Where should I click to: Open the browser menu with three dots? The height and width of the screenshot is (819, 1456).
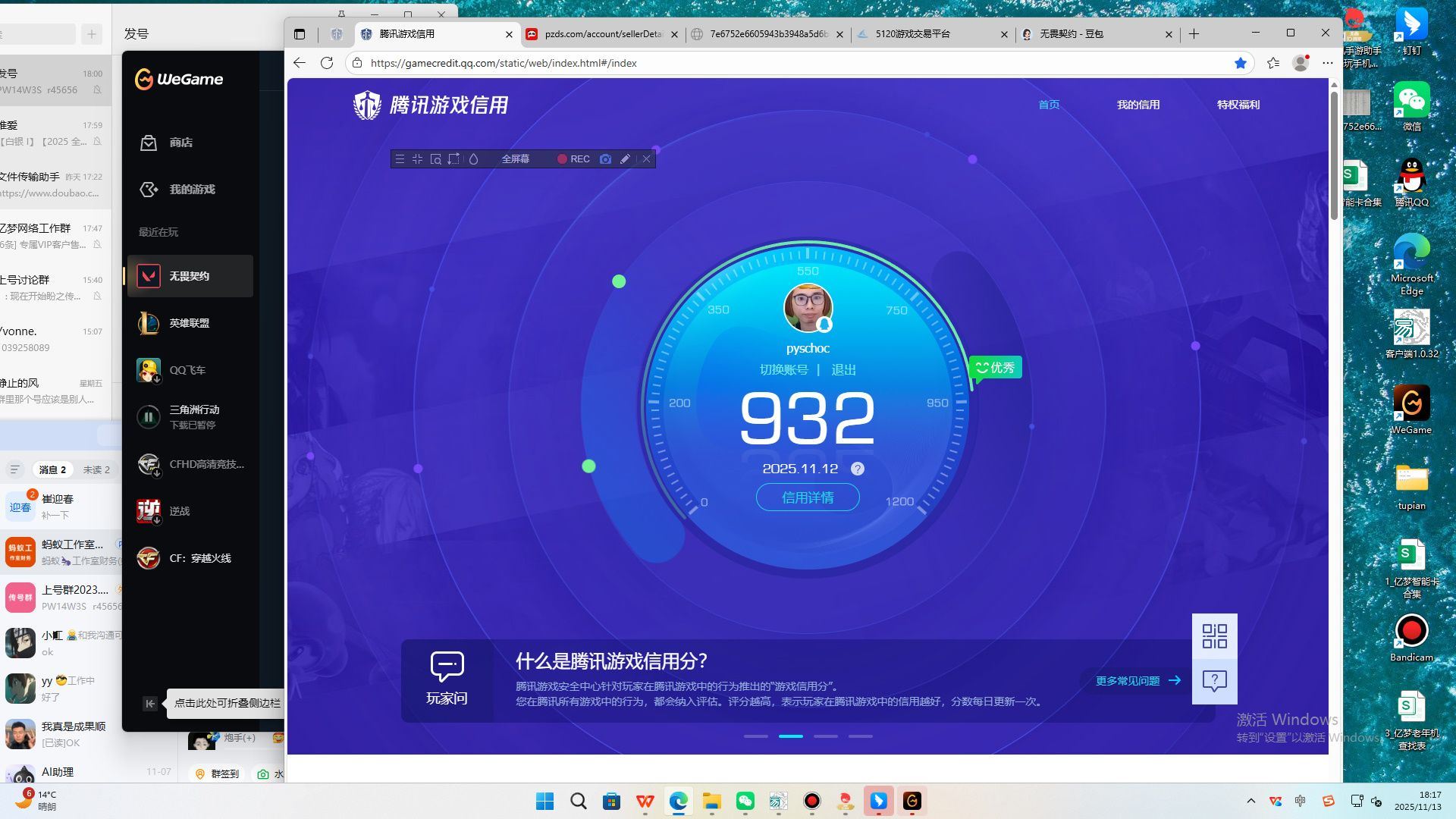[x=1327, y=63]
